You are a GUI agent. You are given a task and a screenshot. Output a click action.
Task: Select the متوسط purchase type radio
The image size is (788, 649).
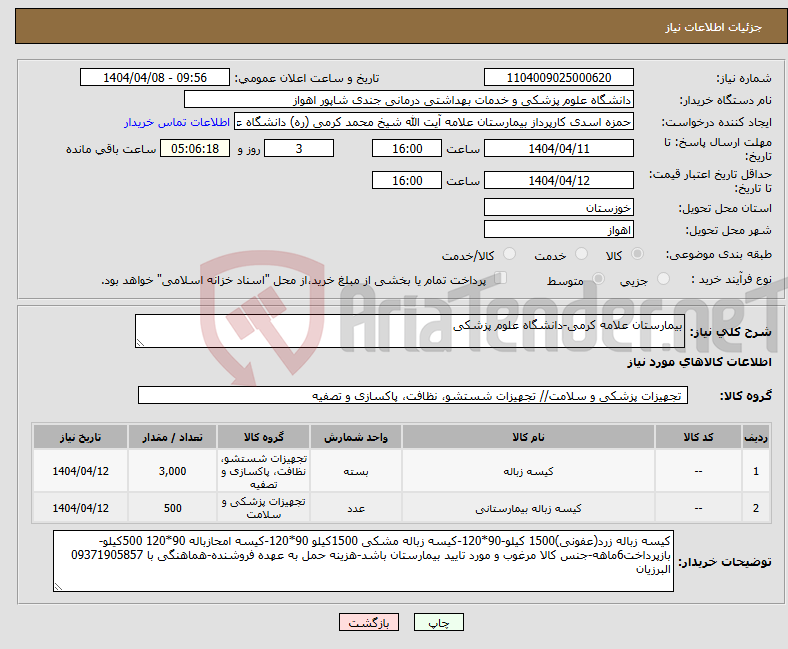coord(598,279)
